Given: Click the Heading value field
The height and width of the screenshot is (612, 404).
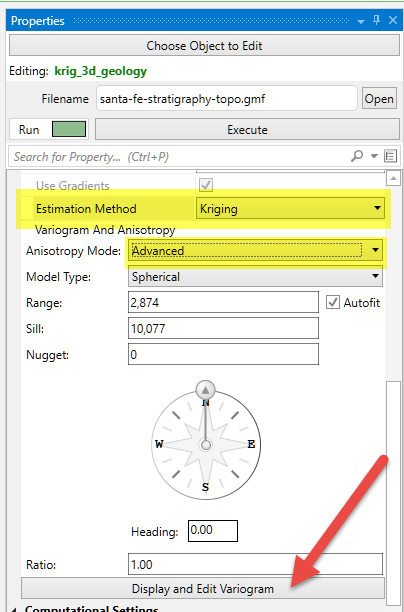Looking at the screenshot, I should tap(213, 531).
